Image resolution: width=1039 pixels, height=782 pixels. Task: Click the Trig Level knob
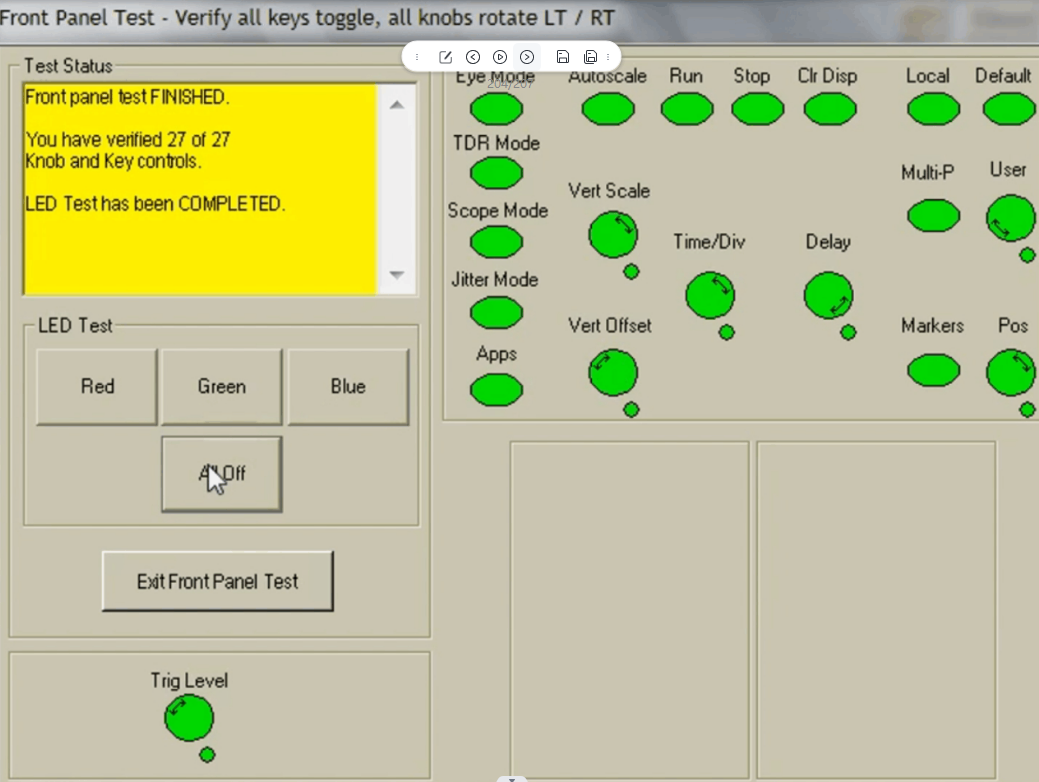188,718
